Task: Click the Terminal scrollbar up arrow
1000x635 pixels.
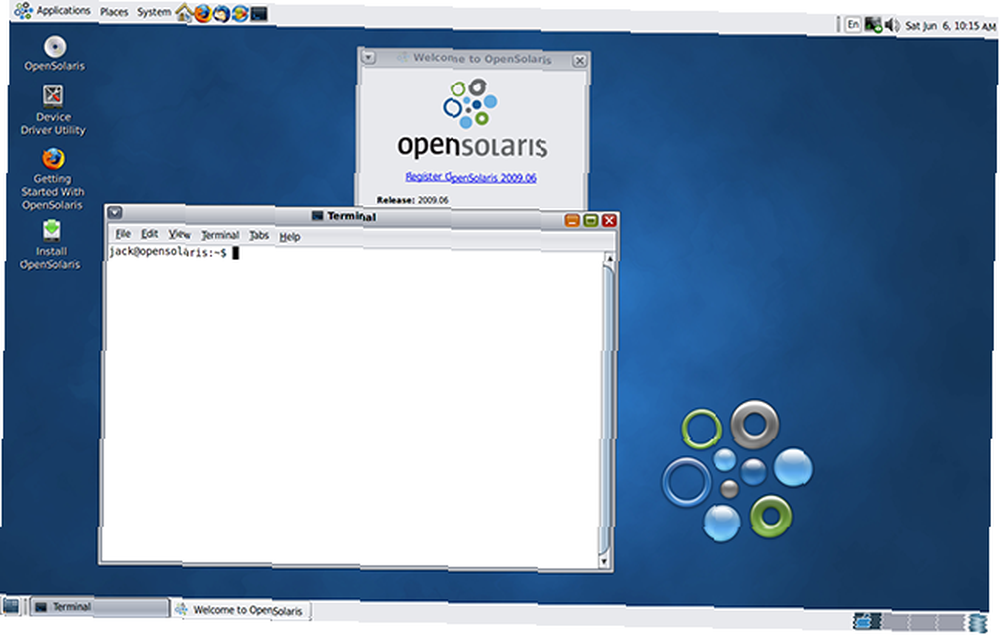Action: click(609, 258)
